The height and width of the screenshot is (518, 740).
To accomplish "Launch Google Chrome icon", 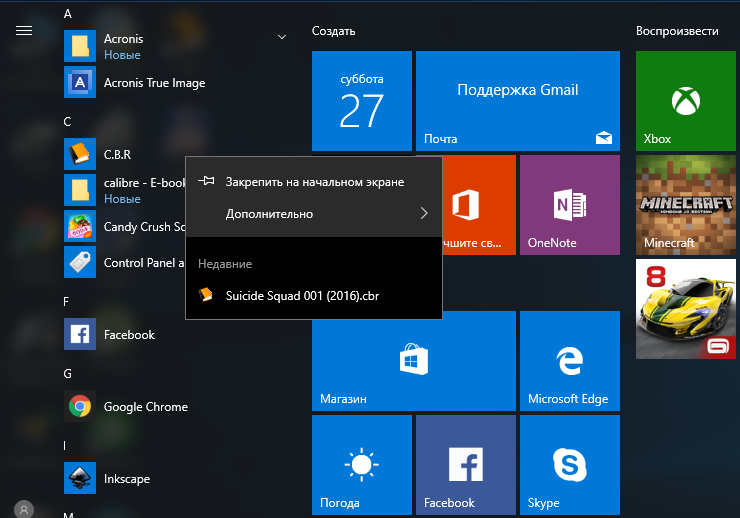I will pyautogui.click(x=80, y=406).
